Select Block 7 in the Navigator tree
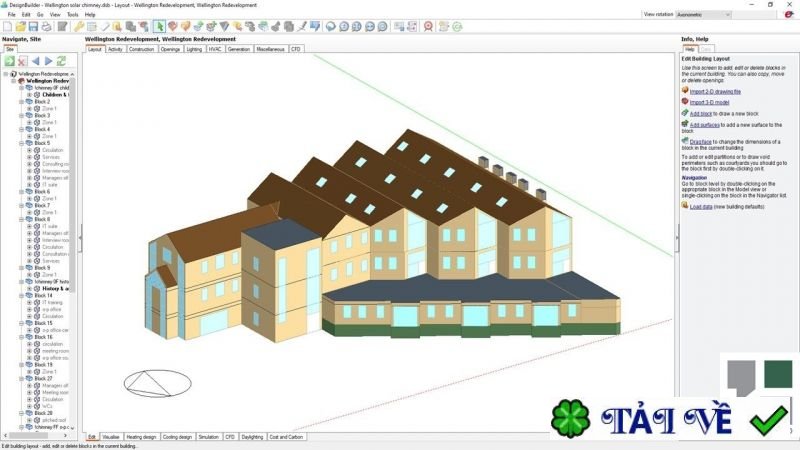 point(42,206)
